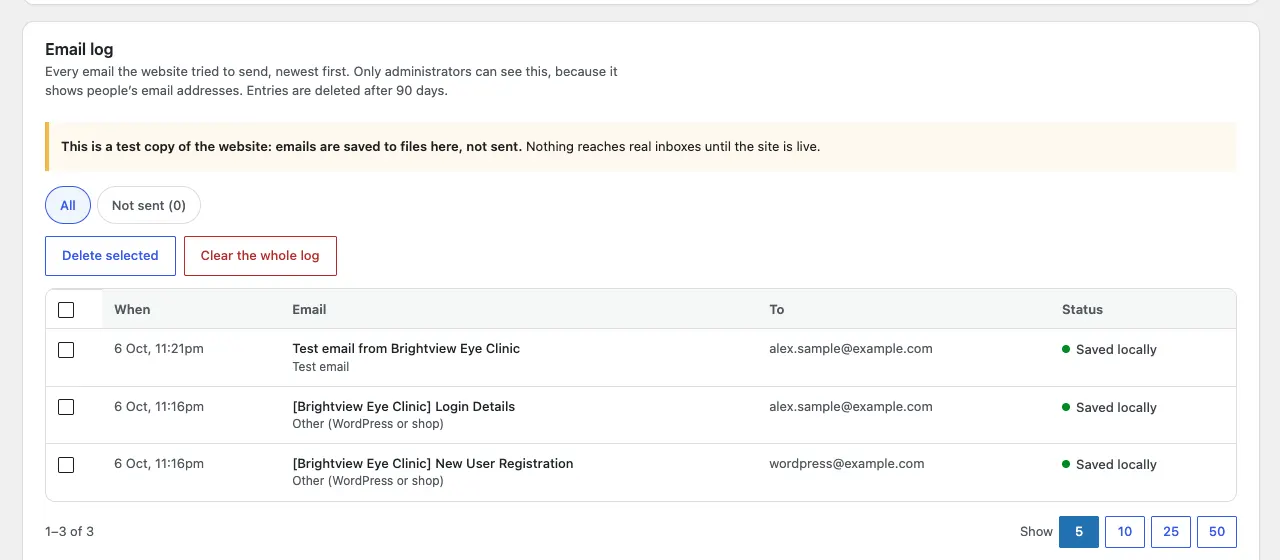Click the To column header
Screen dimensions: 1280x560
pyautogui.click(x=777, y=310)
